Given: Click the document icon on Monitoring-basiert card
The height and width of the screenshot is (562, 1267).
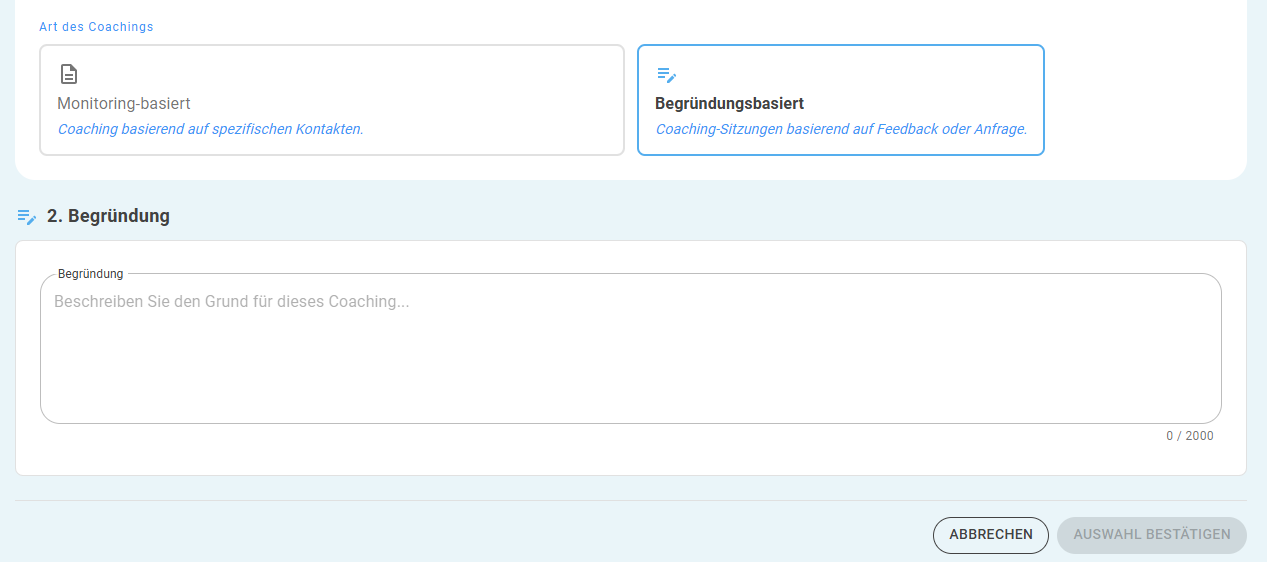Looking at the screenshot, I should coord(68,74).
